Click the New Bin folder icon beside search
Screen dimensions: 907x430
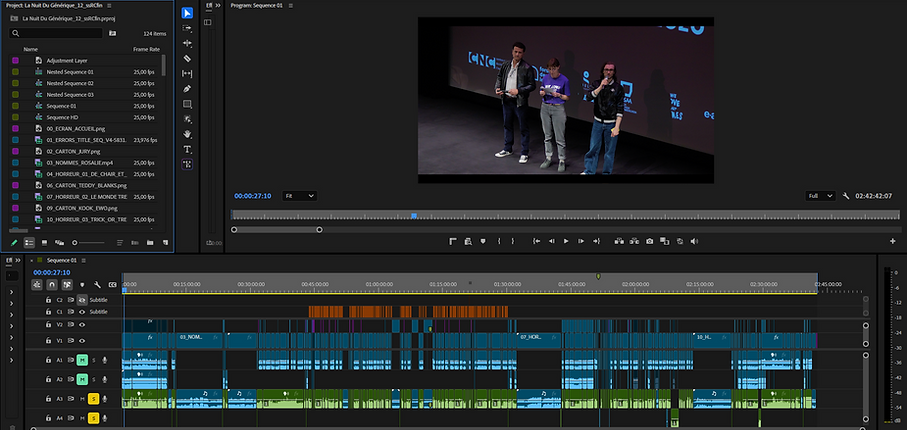coord(112,34)
